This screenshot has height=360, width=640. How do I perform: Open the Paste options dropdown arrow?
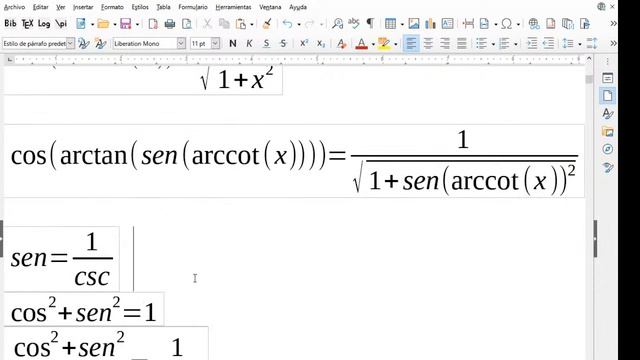tap(251, 24)
